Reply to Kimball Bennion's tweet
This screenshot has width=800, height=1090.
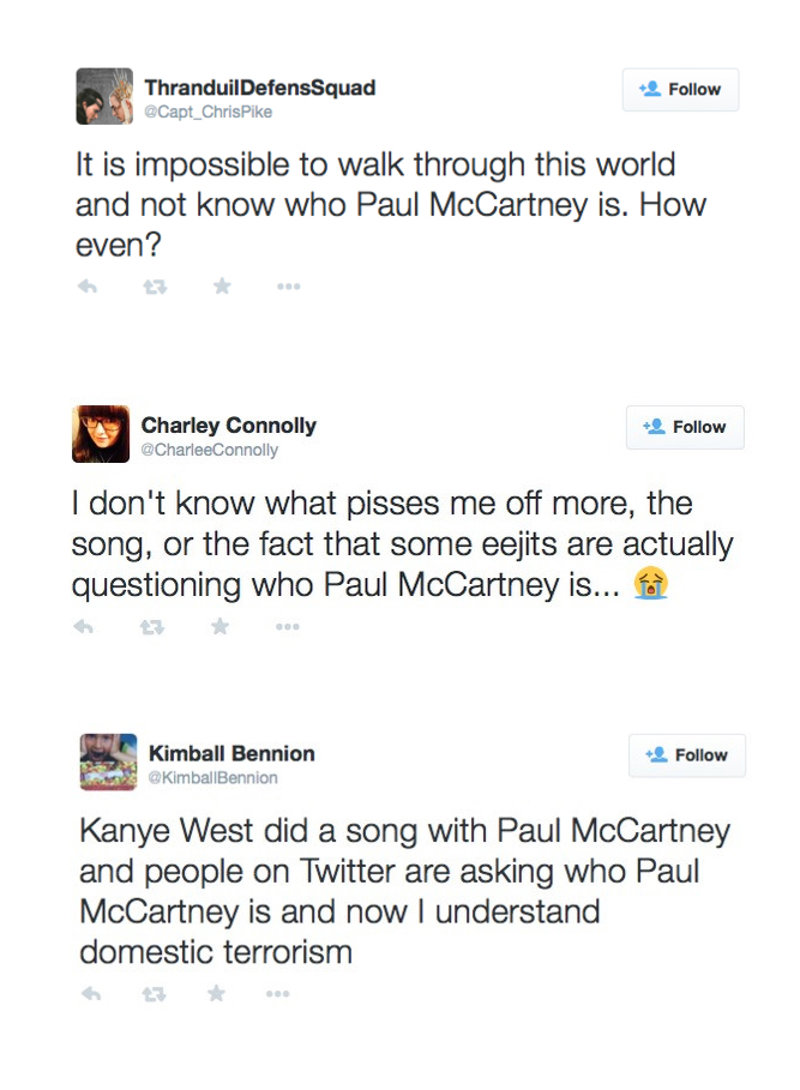coord(90,994)
